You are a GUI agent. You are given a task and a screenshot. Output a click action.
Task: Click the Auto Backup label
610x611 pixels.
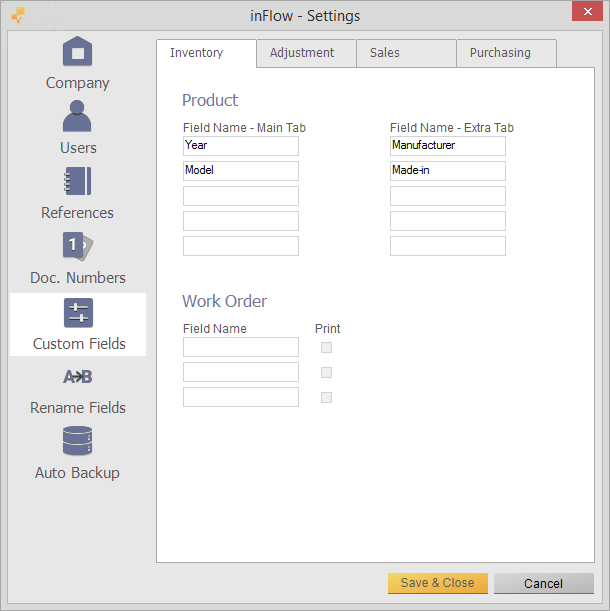point(77,473)
